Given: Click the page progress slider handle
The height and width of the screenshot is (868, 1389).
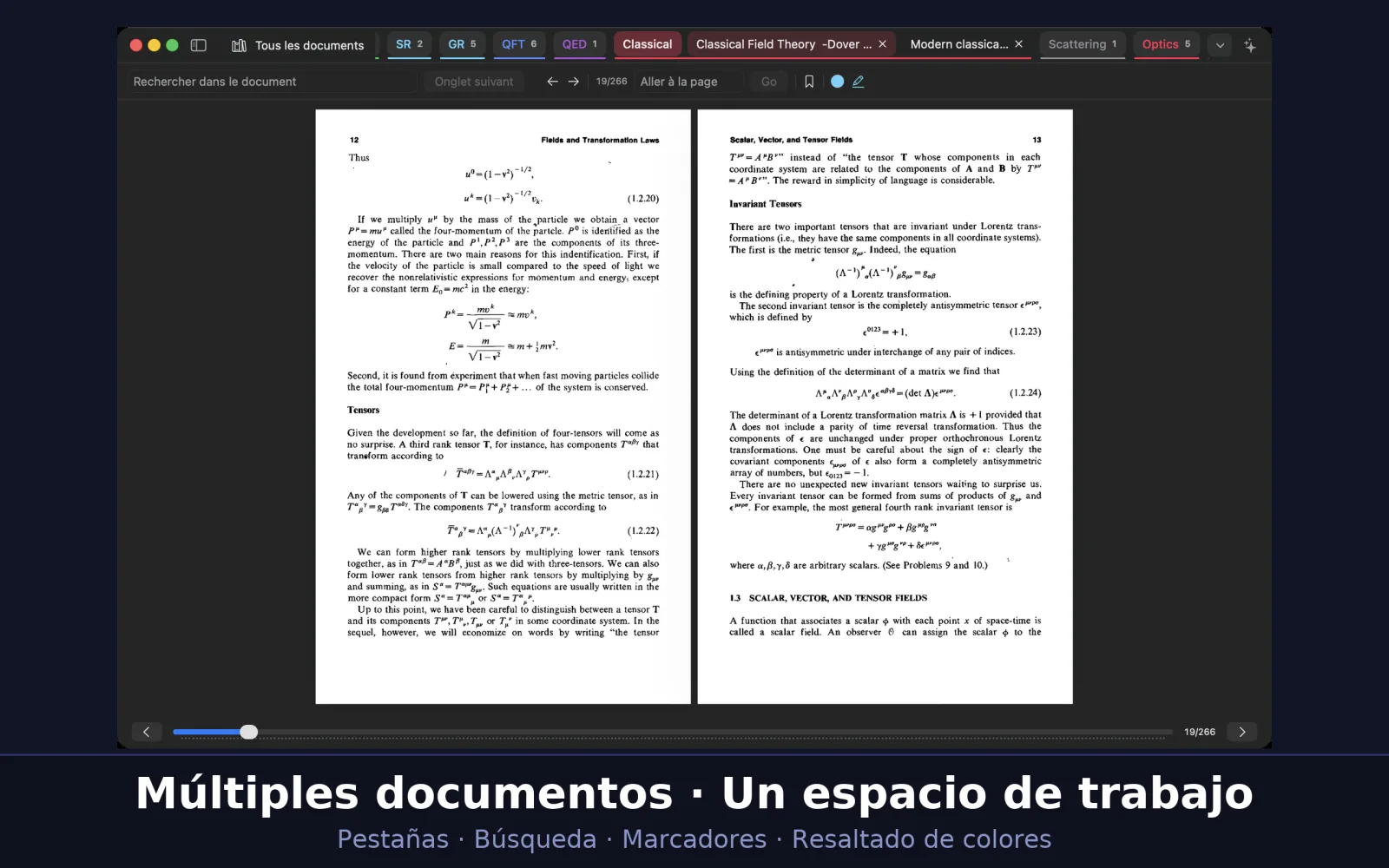Looking at the screenshot, I should [x=249, y=732].
